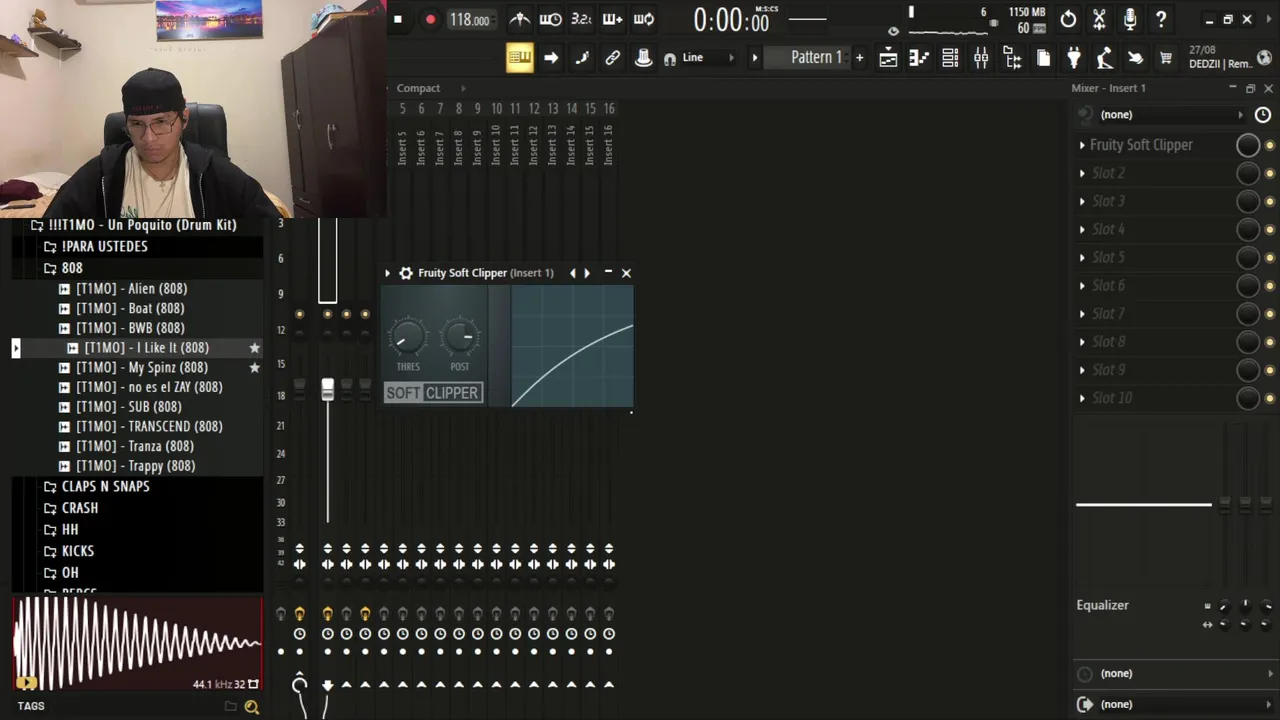
Task: Click the TAGS label in browser
Action: click(x=31, y=706)
